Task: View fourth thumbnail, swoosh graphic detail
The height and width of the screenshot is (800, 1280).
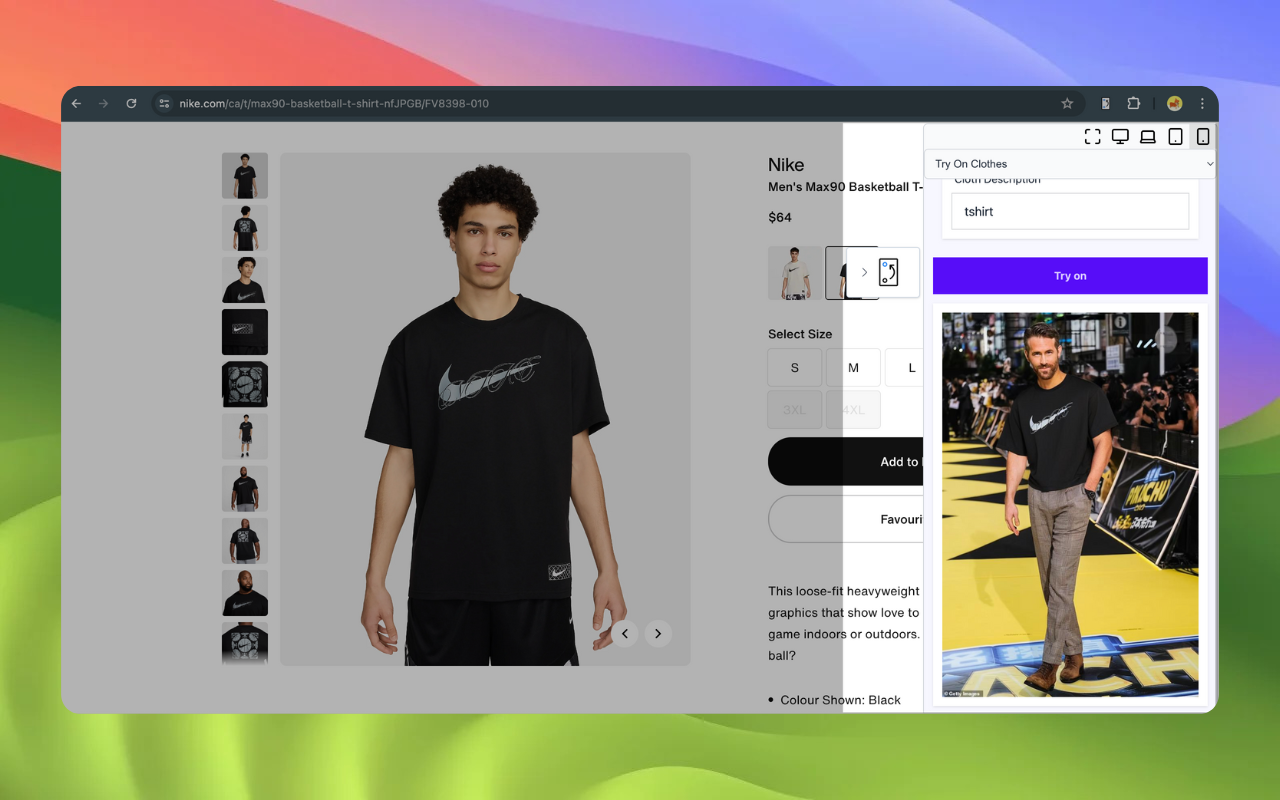Action: pos(245,332)
